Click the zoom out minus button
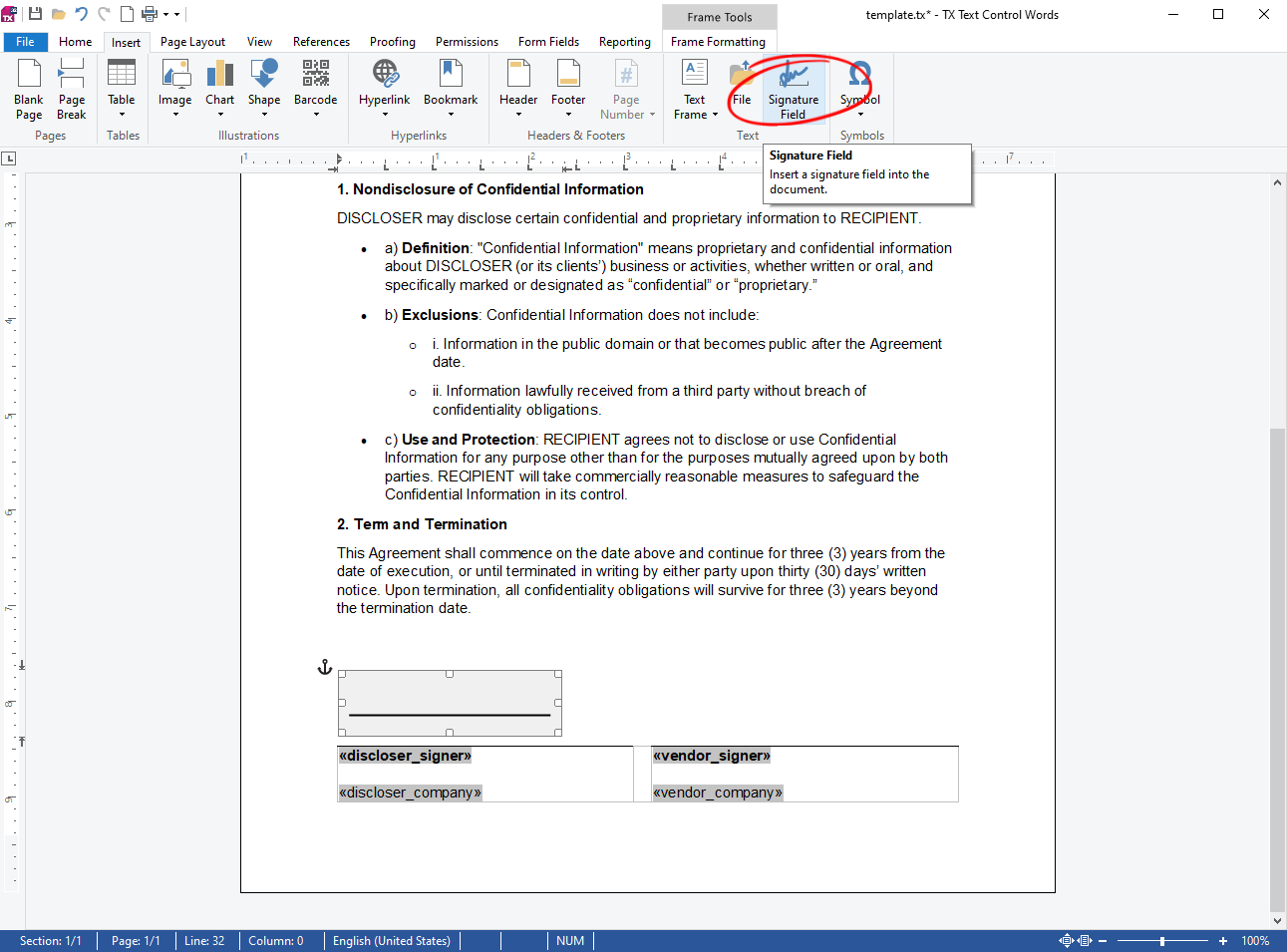1287x952 pixels. 1103,941
